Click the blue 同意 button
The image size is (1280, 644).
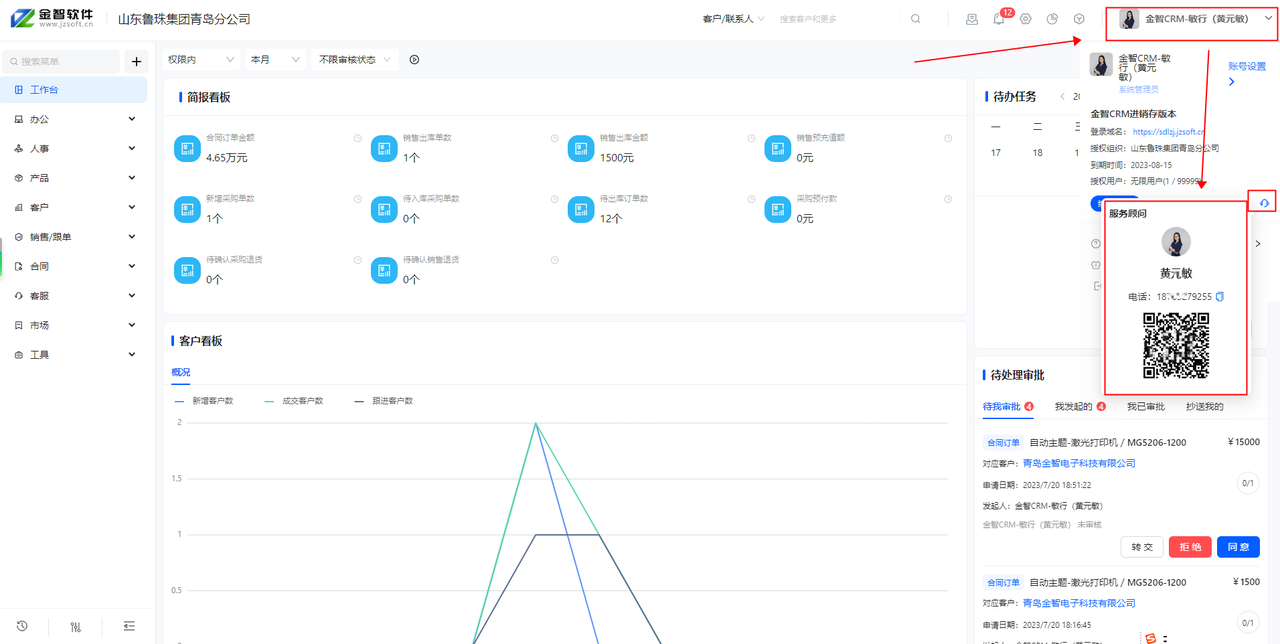click(x=1238, y=547)
